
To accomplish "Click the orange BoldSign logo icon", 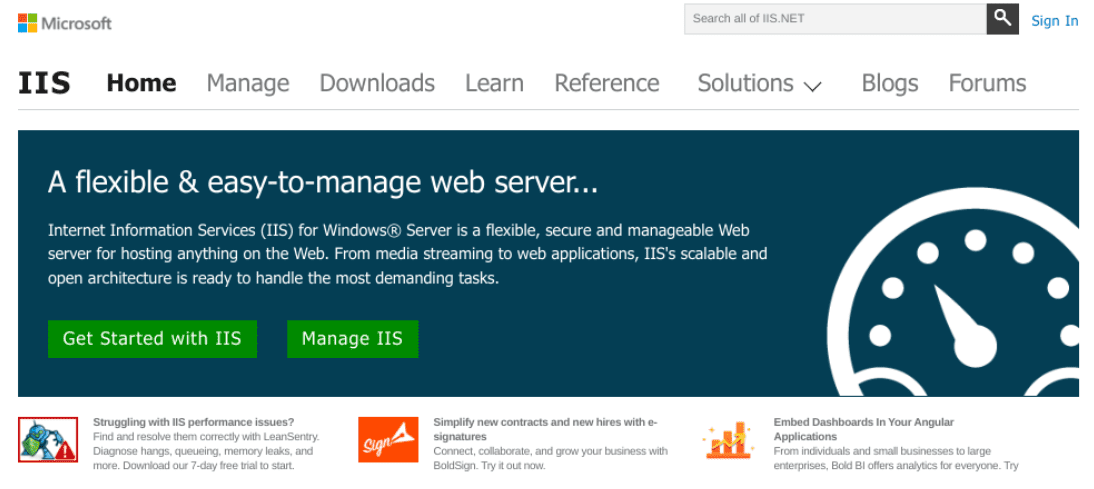I will pyautogui.click(x=388, y=439).
